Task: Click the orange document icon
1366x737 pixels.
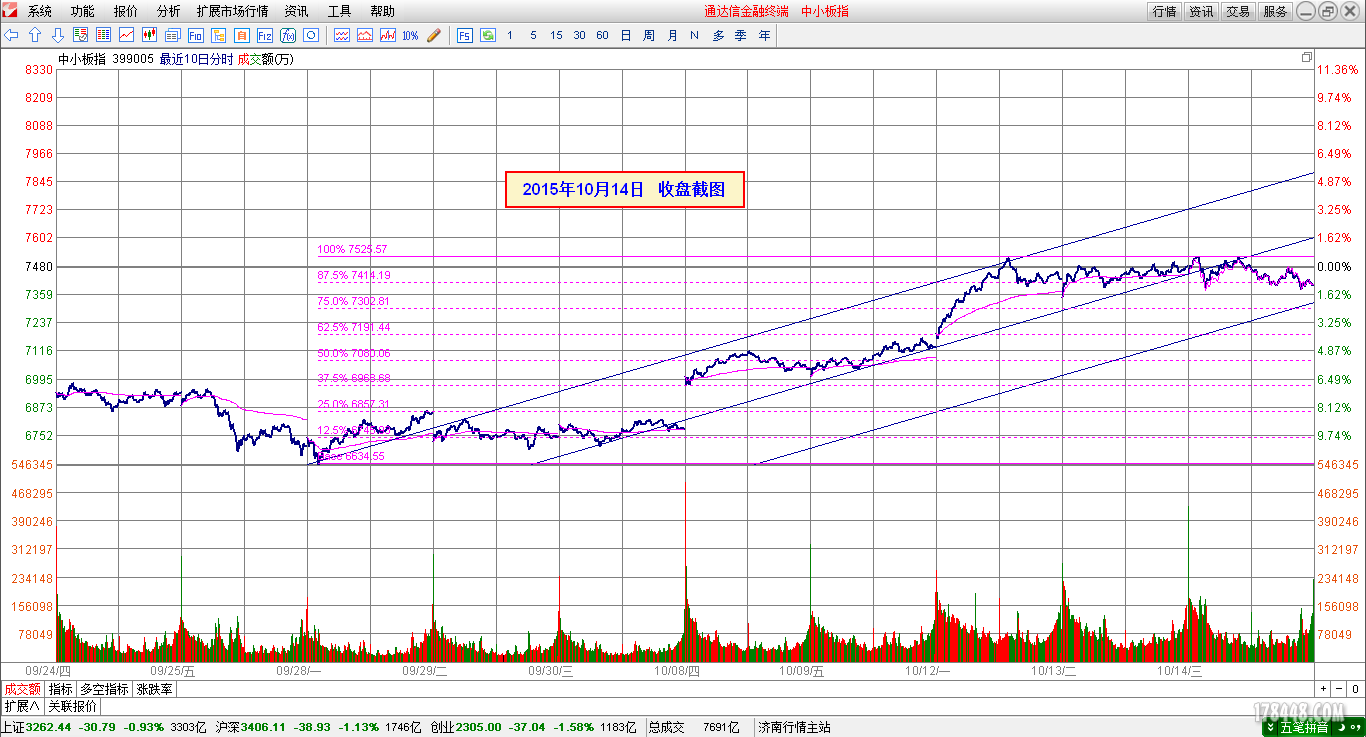Action: [x=241, y=35]
